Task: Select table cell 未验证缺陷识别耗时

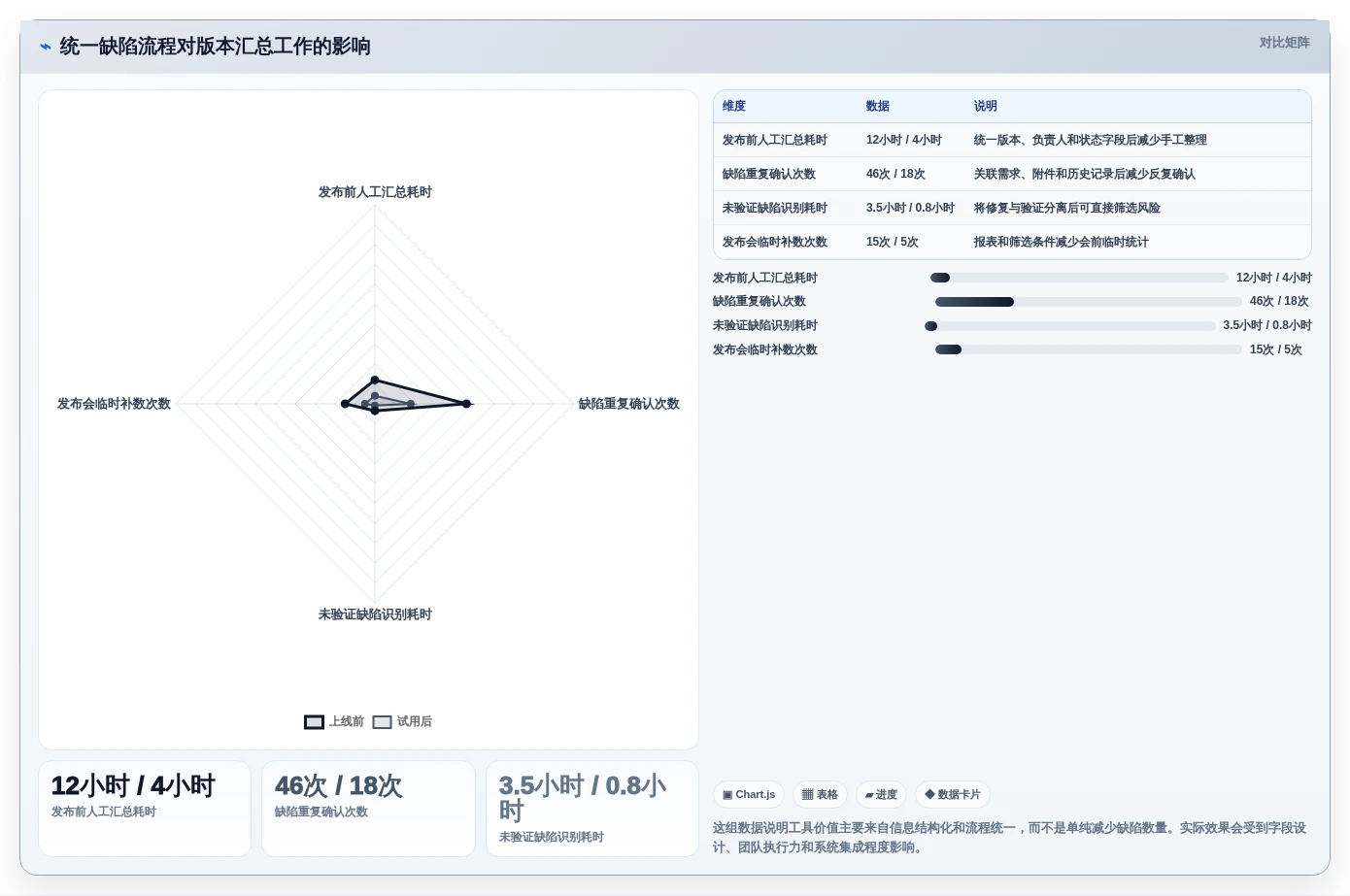Action: point(775,209)
